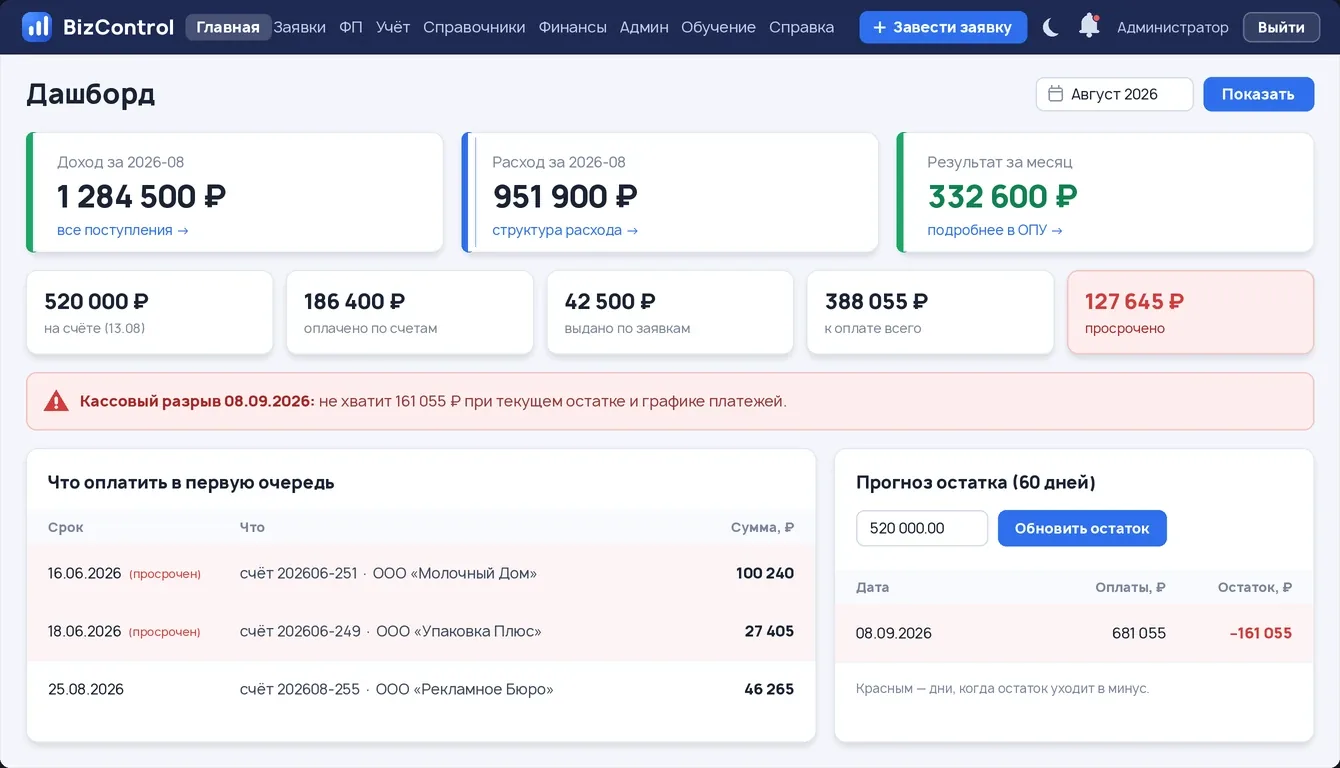Click the 951 900 ₽ expense value
The height and width of the screenshot is (768, 1340).
(565, 196)
